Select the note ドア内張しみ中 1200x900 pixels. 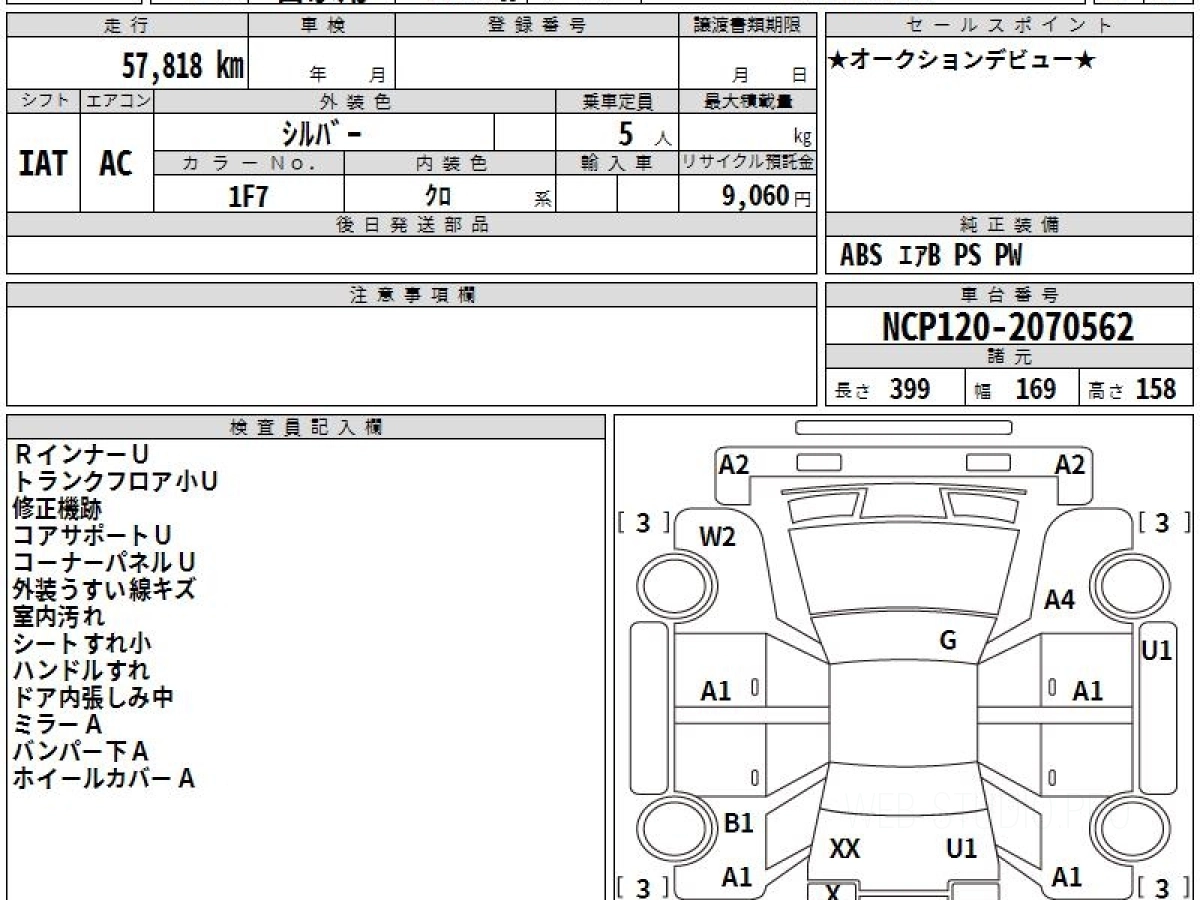tap(94, 697)
